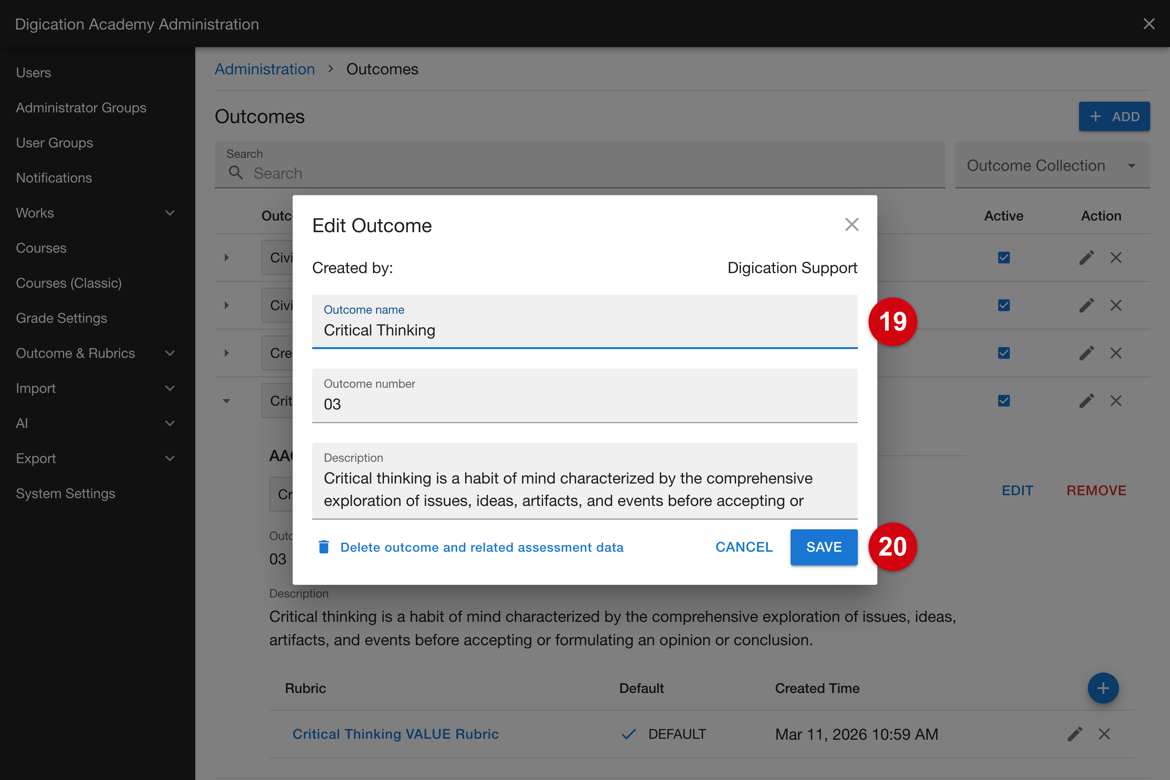Open the Critical Thinking VALUE Rubric link

(x=395, y=734)
